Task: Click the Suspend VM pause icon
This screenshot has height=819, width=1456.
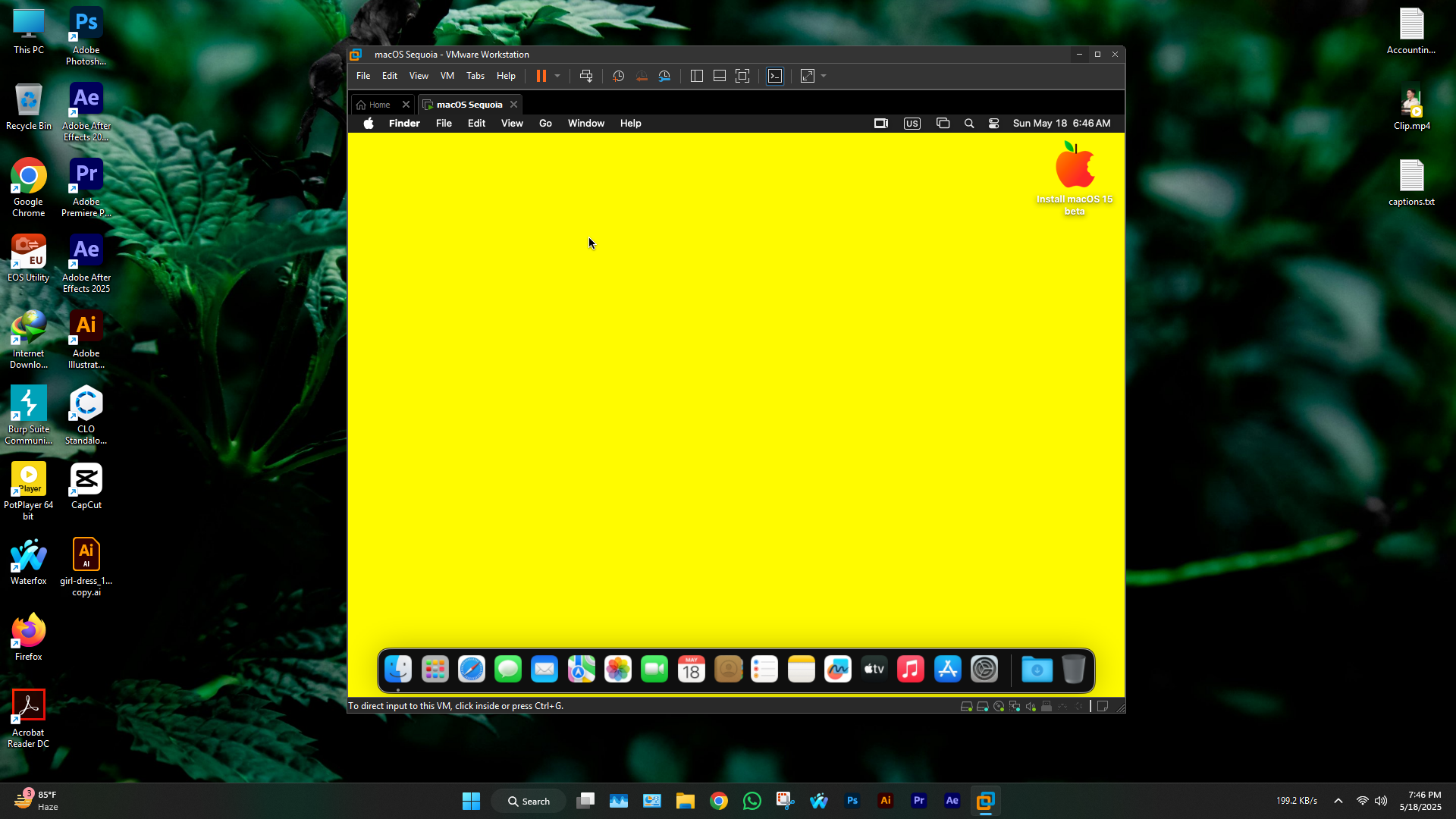Action: coord(541,76)
